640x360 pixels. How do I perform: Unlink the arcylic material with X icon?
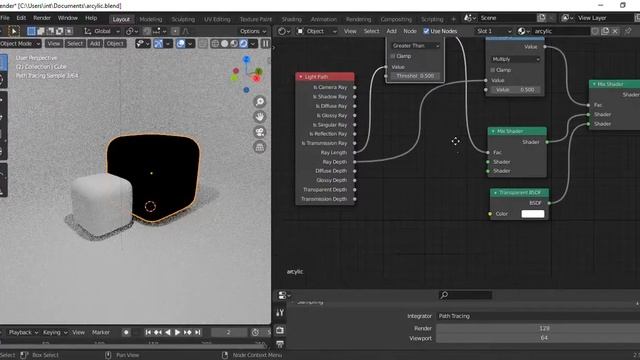(x=615, y=31)
